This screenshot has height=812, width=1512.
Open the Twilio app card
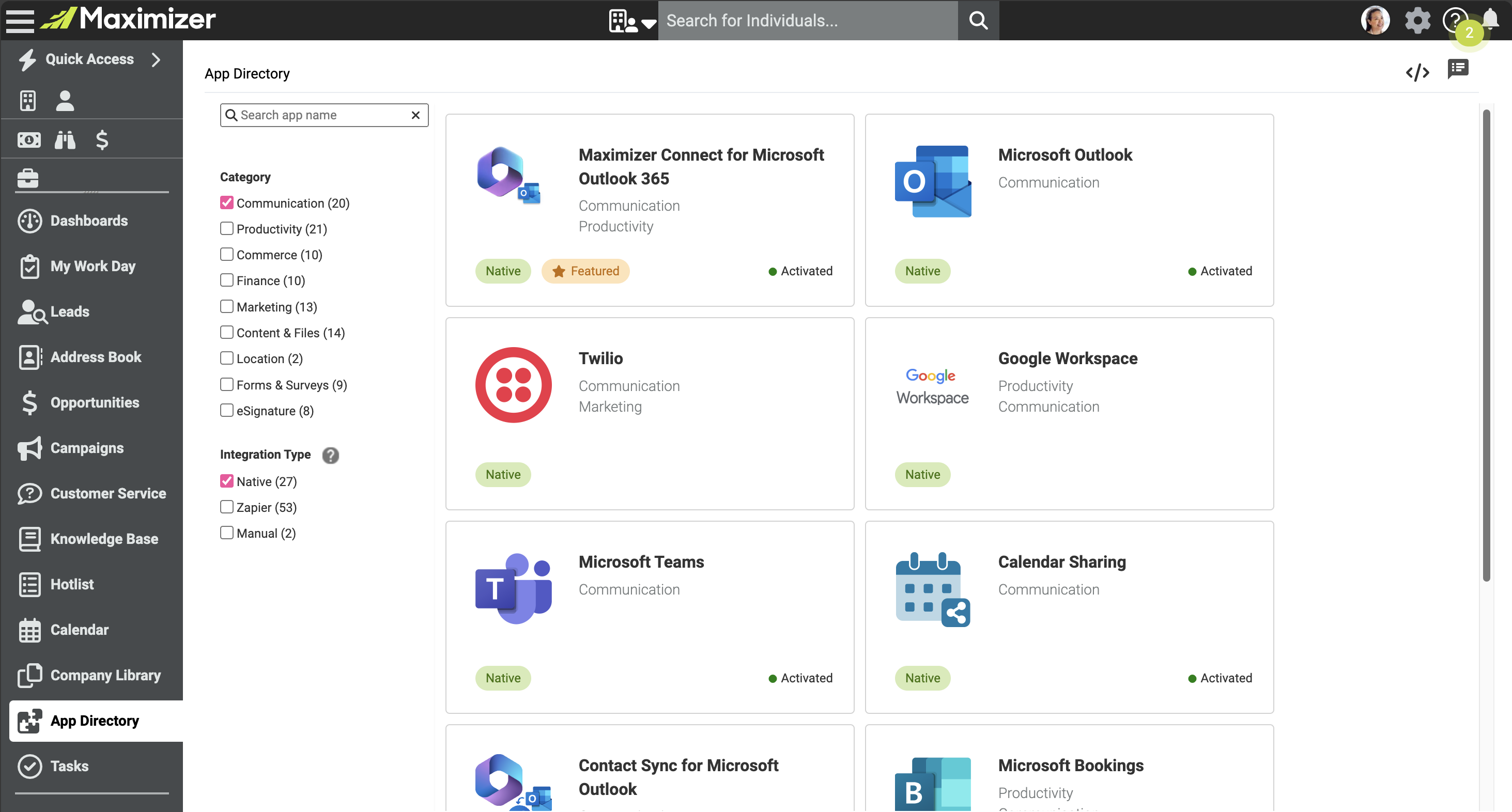click(649, 413)
